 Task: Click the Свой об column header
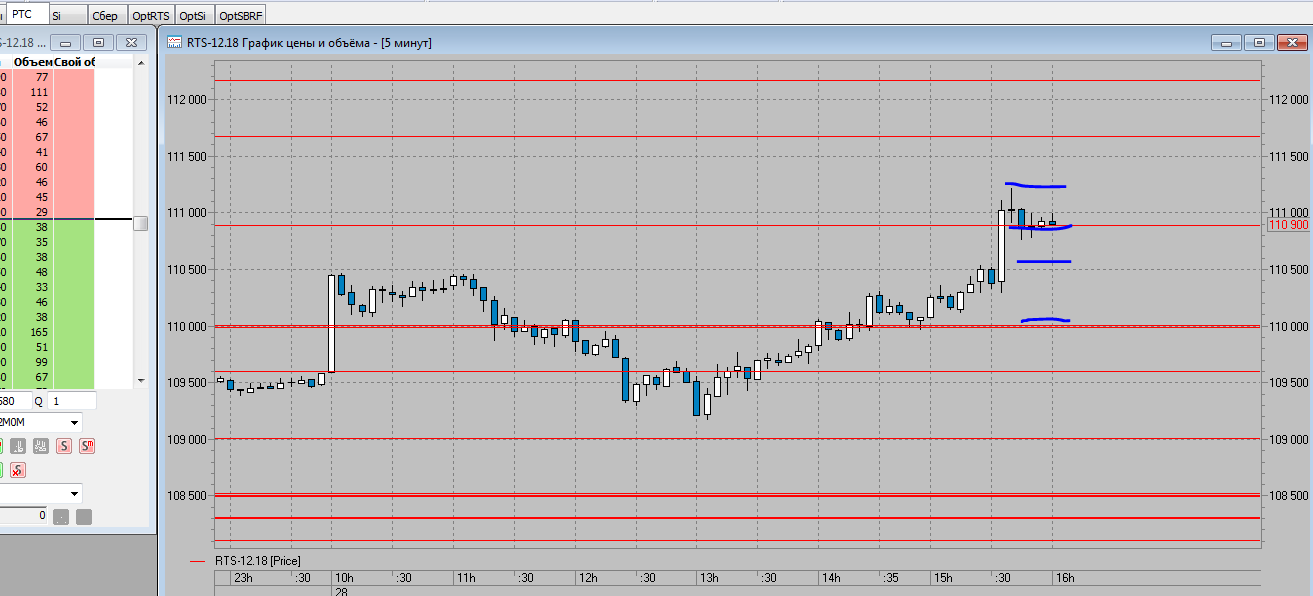(75, 62)
